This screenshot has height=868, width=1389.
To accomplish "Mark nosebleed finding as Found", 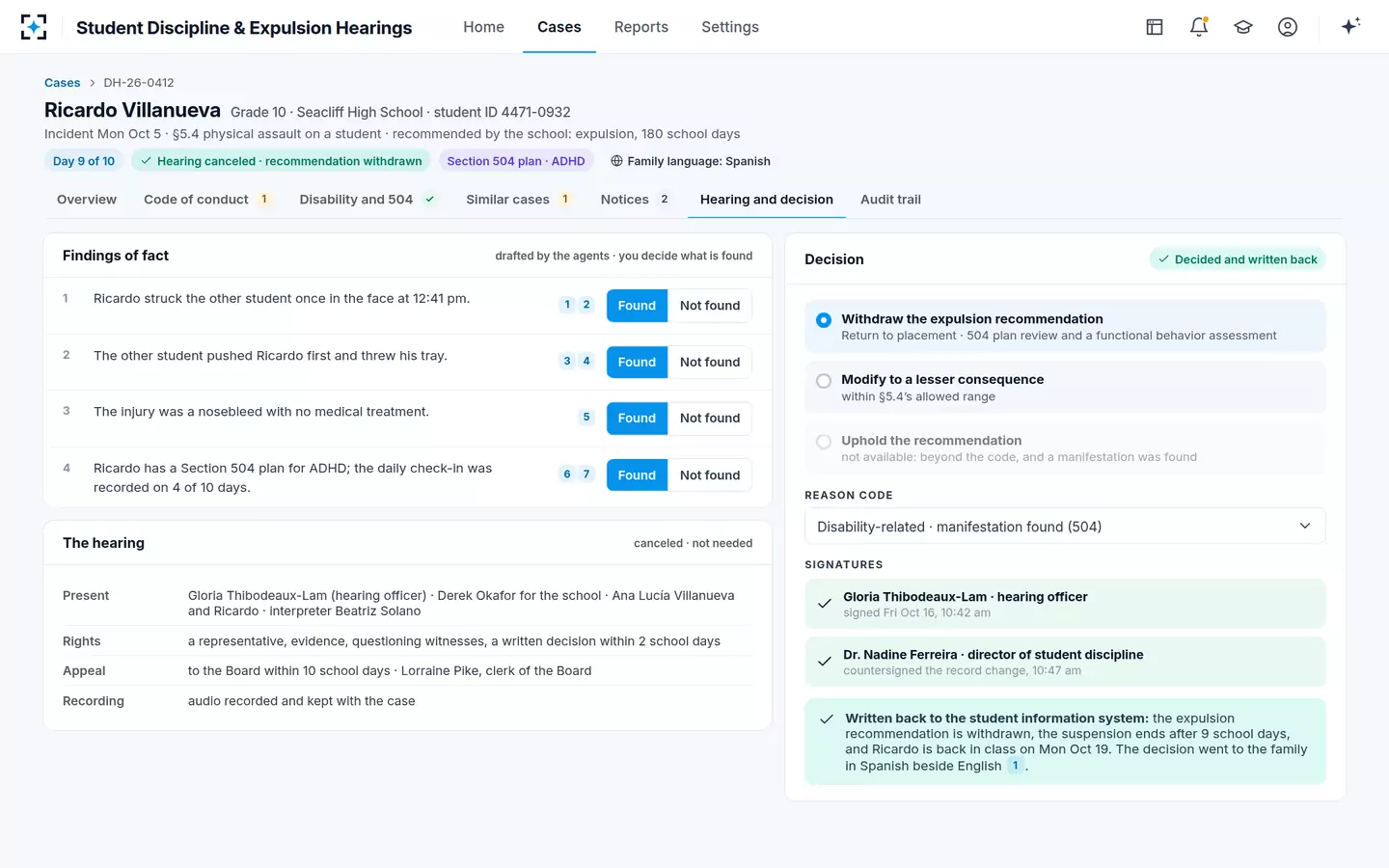I will click(x=637, y=419).
